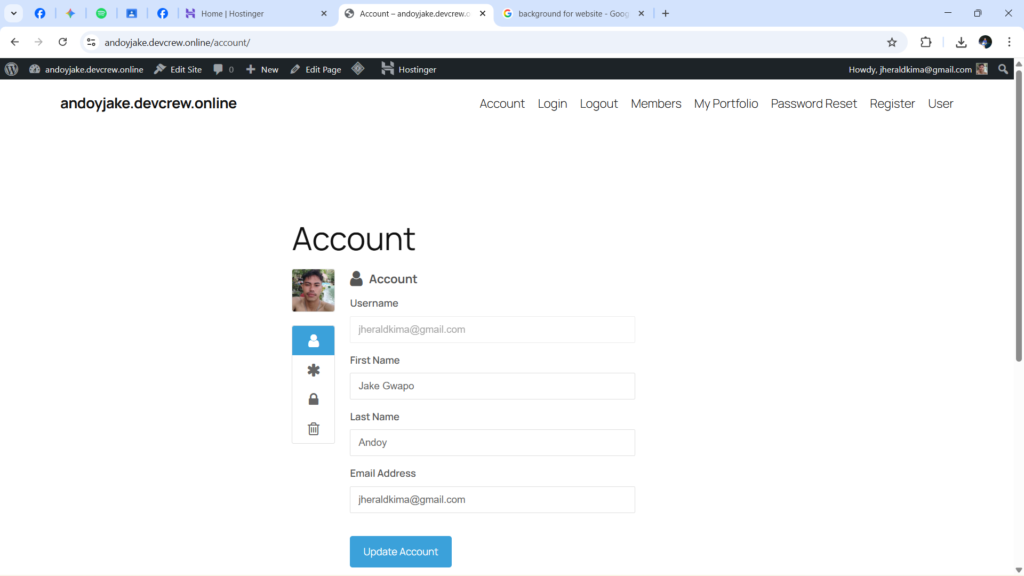Click the Update Account button
Image resolution: width=1024 pixels, height=576 pixels.
pos(400,552)
